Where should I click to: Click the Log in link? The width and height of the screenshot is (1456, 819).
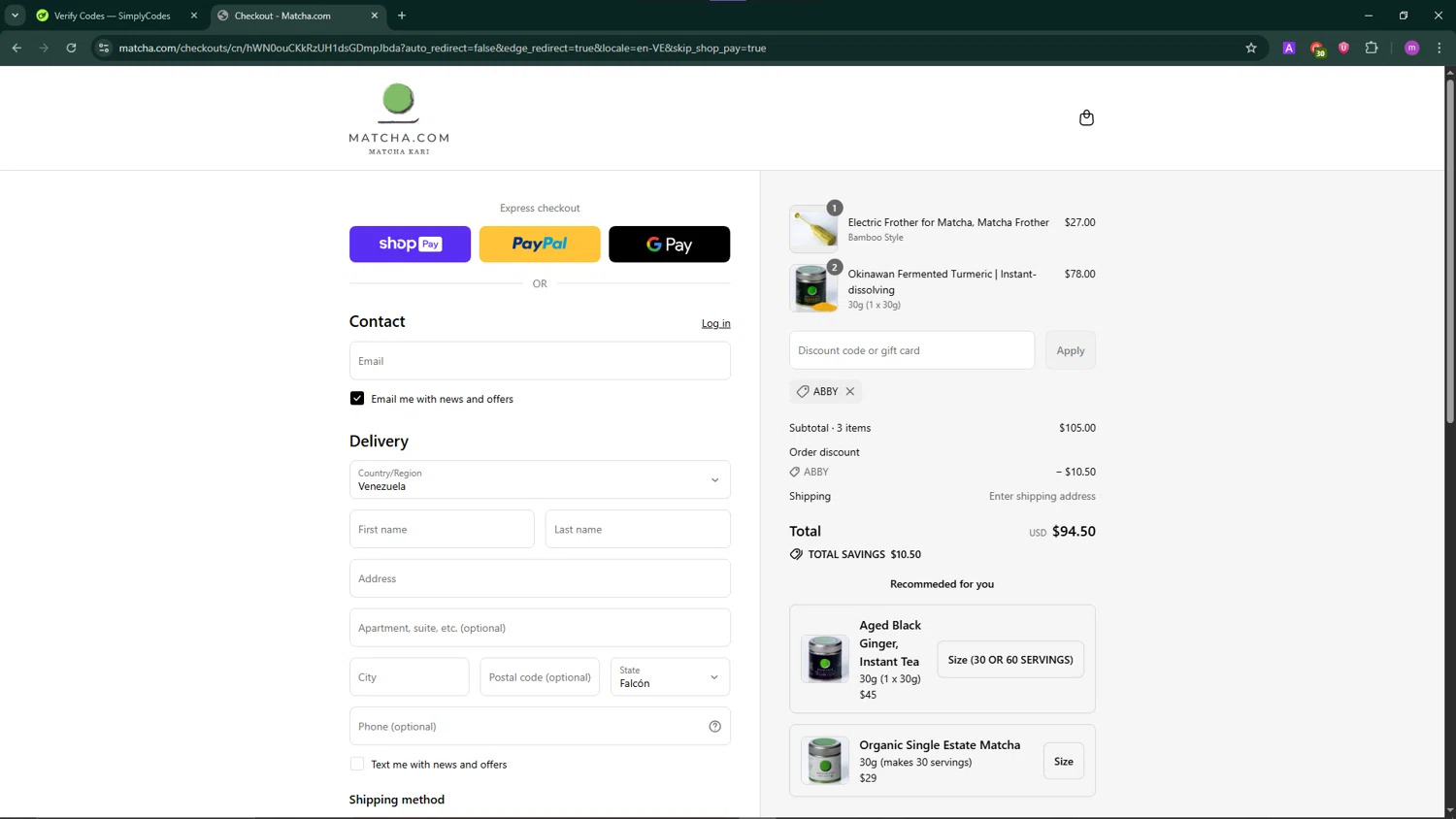[716, 324]
